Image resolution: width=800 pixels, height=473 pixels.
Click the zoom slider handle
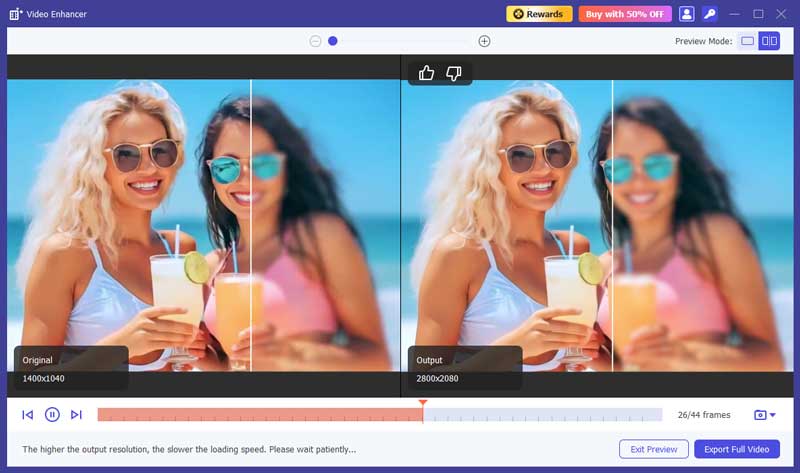pyautogui.click(x=333, y=41)
